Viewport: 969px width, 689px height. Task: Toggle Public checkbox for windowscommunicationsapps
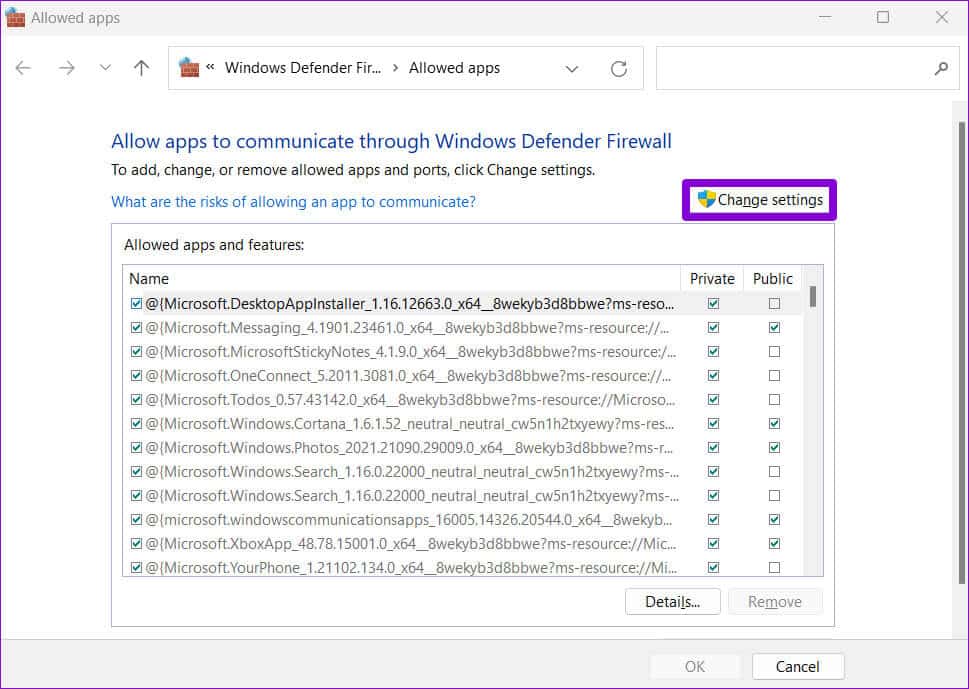774,520
